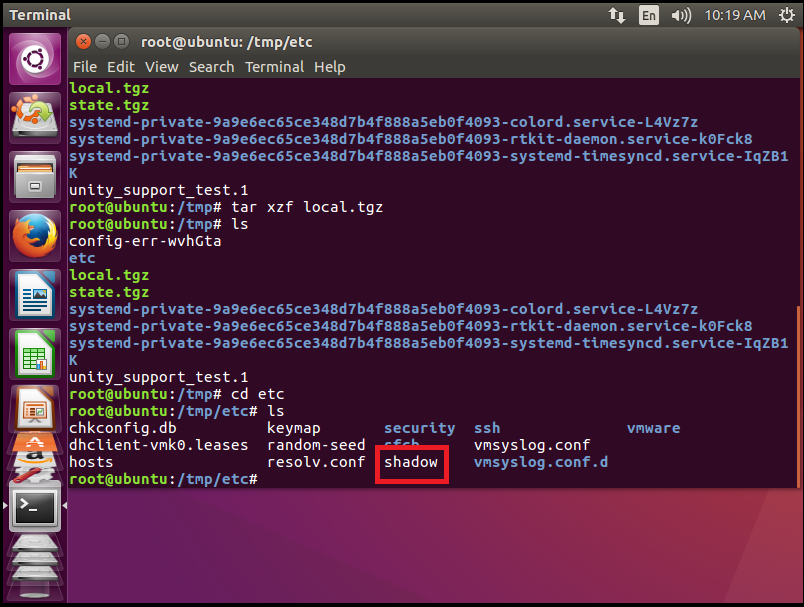Open LibreOffice Calc spreadsheet icon
804x607 pixels.
[x=35, y=353]
